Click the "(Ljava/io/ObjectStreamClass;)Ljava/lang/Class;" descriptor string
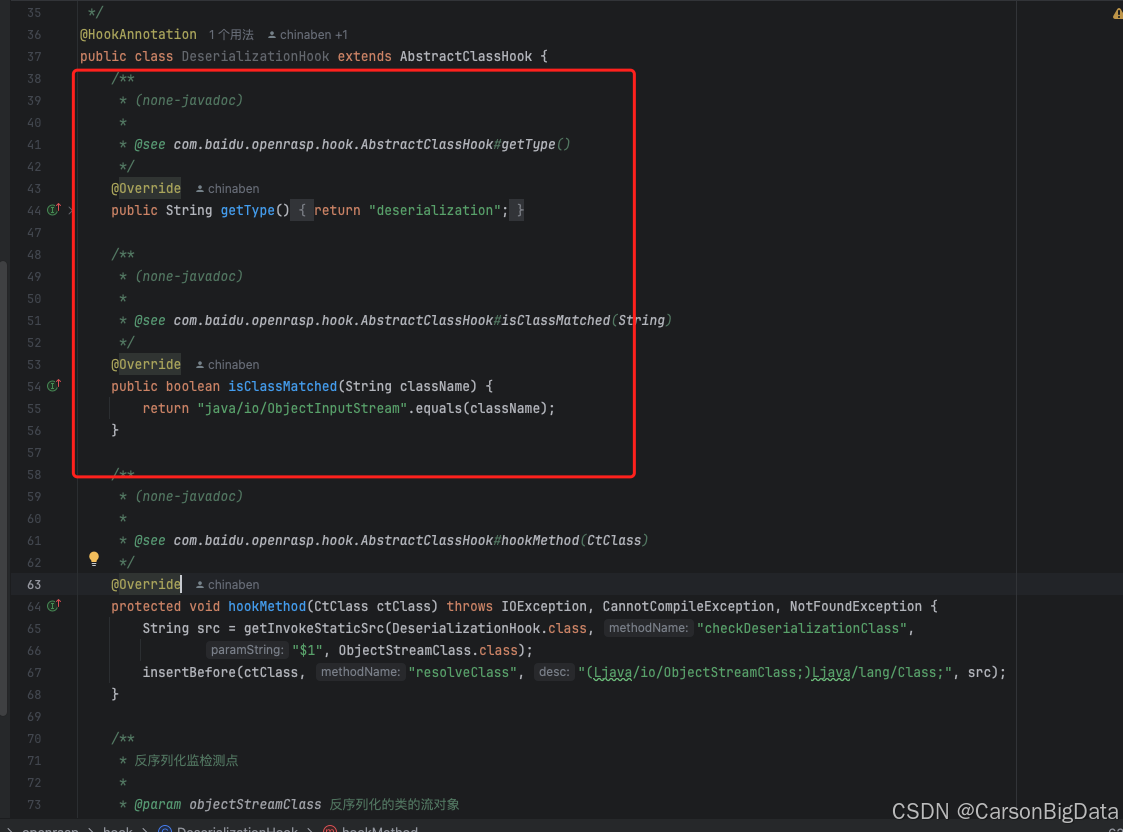 765,672
